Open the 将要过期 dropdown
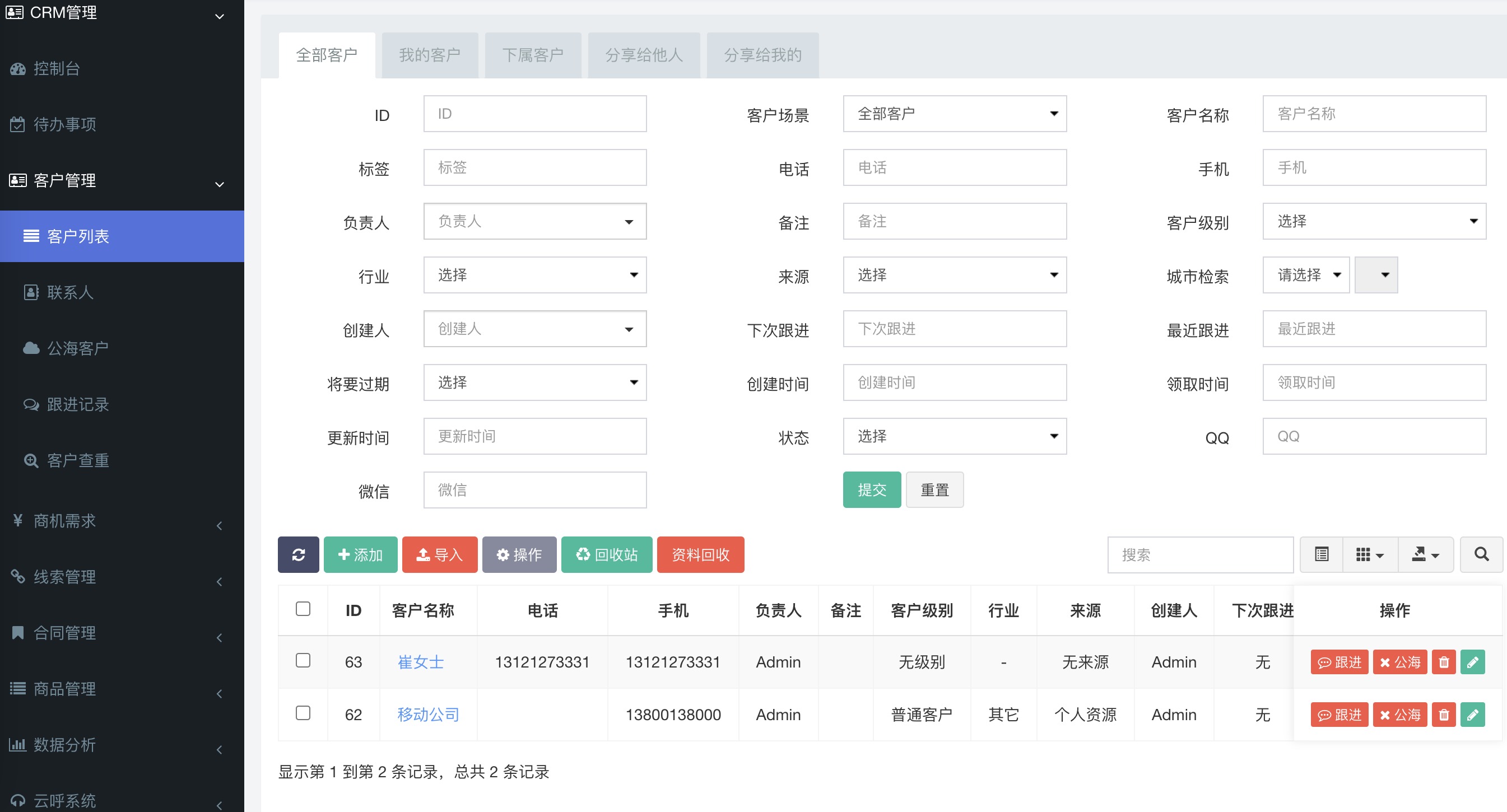The width and height of the screenshot is (1507, 812). [534, 382]
